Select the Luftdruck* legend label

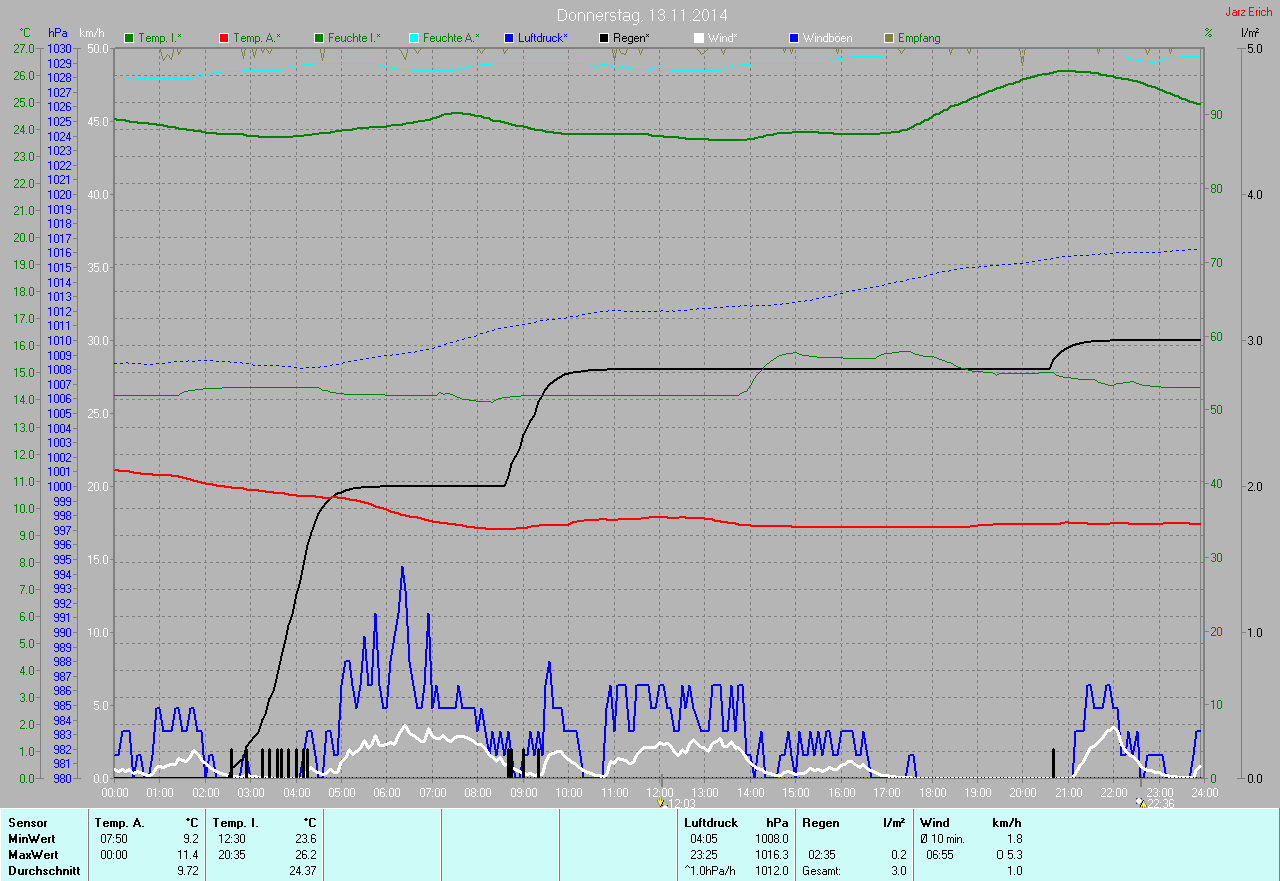[543, 38]
